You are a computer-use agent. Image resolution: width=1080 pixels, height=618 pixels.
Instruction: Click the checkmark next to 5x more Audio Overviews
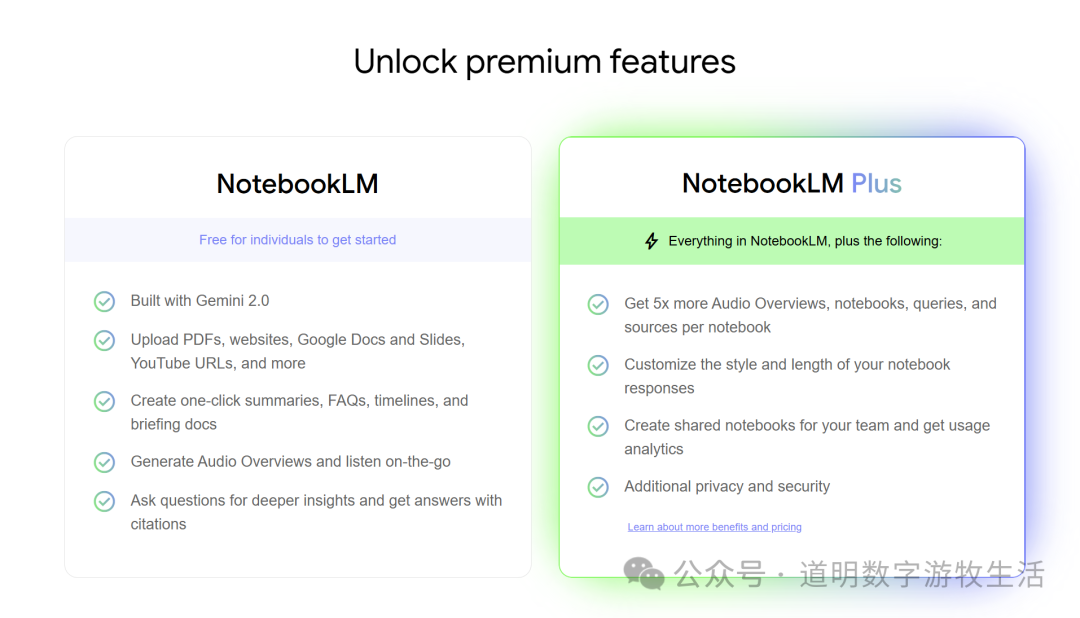(598, 304)
